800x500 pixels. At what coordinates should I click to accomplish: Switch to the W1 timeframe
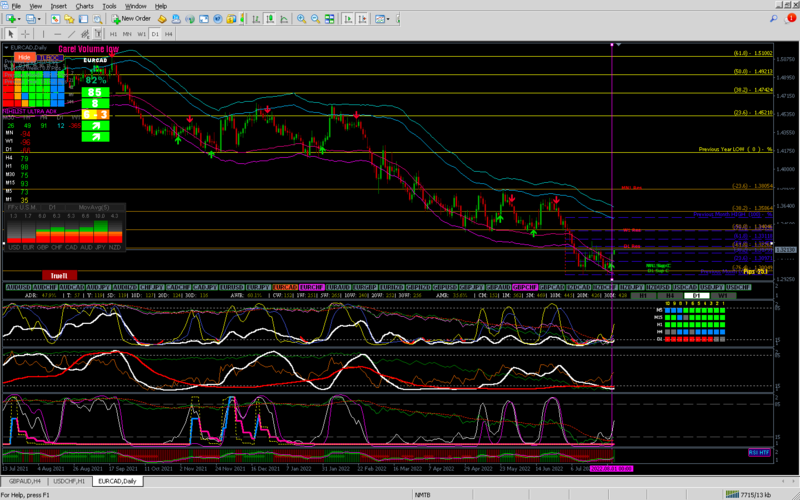coord(142,33)
